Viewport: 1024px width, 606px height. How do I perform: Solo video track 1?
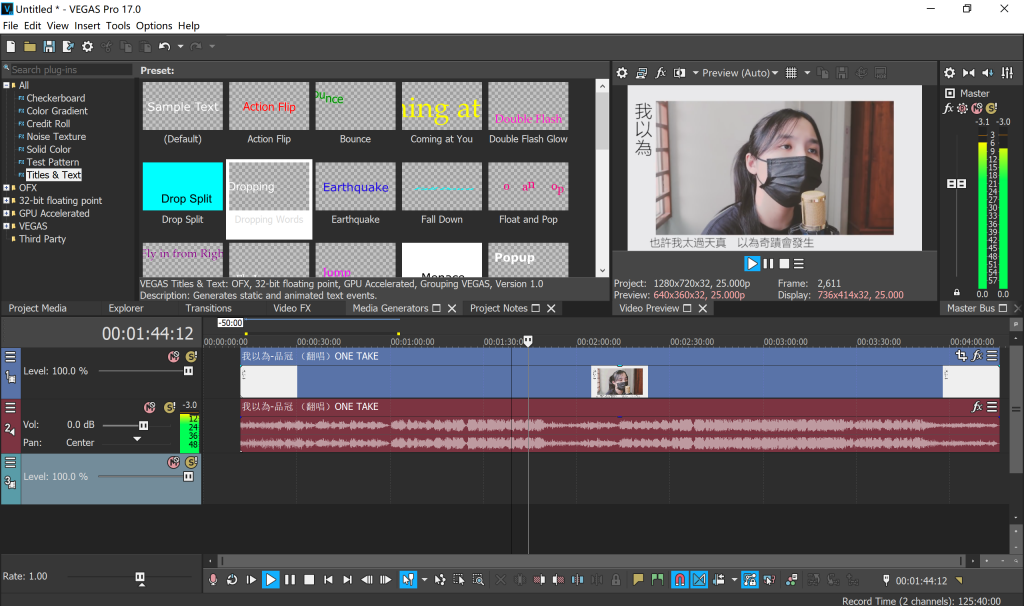(x=191, y=357)
